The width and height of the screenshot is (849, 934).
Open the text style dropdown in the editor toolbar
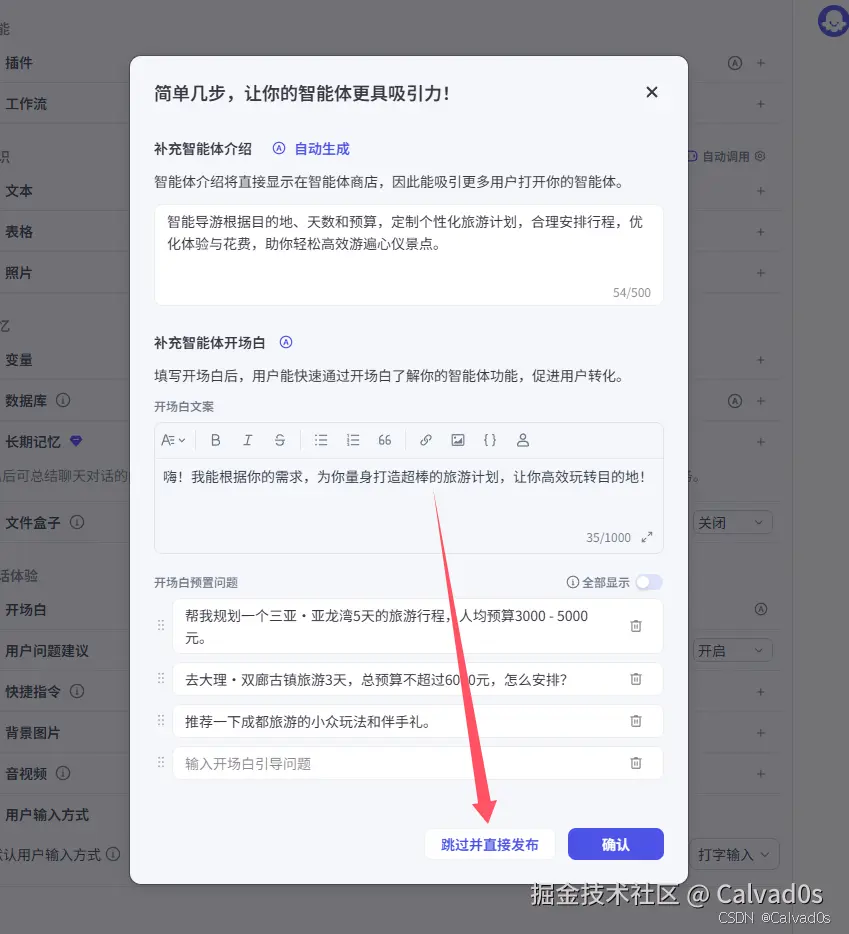point(173,440)
